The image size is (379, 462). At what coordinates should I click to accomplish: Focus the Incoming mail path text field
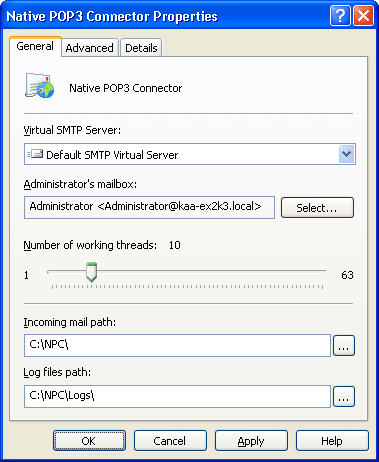coord(177,346)
